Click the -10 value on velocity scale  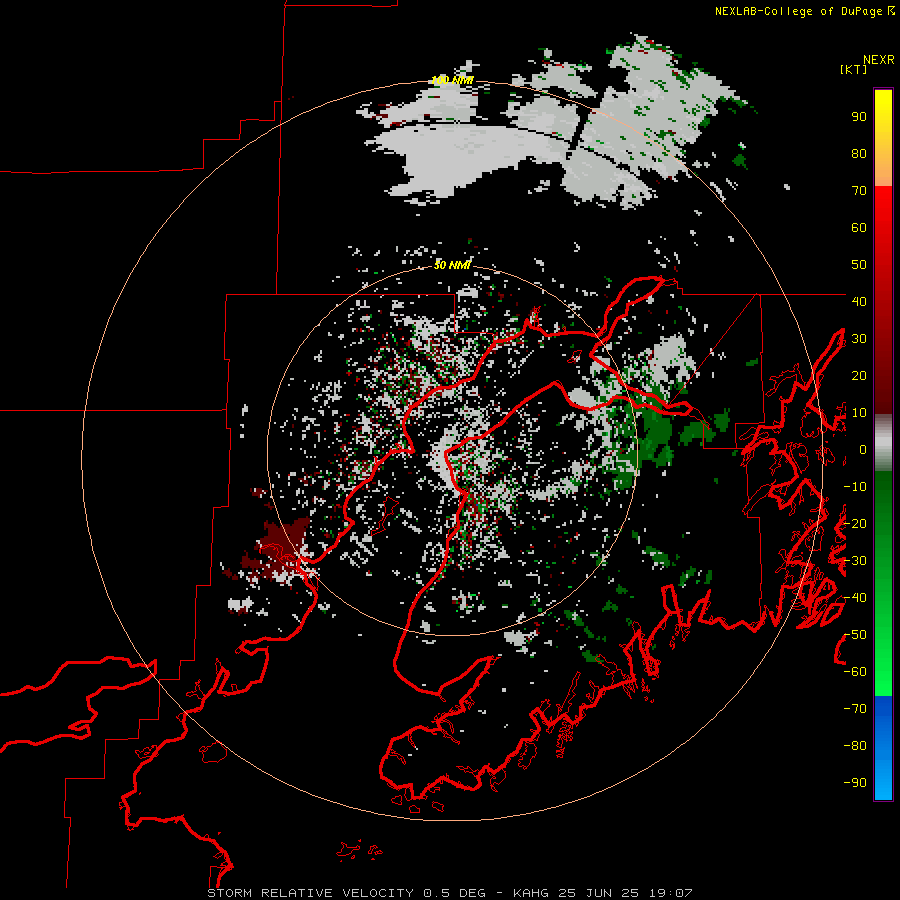[855, 487]
